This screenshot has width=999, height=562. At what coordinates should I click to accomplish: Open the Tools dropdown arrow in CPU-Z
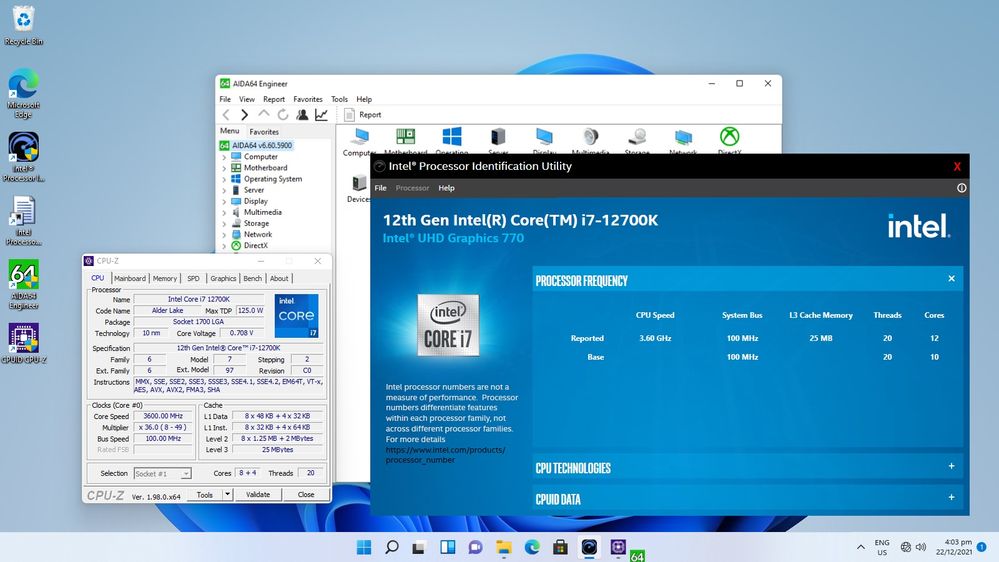(227, 494)
